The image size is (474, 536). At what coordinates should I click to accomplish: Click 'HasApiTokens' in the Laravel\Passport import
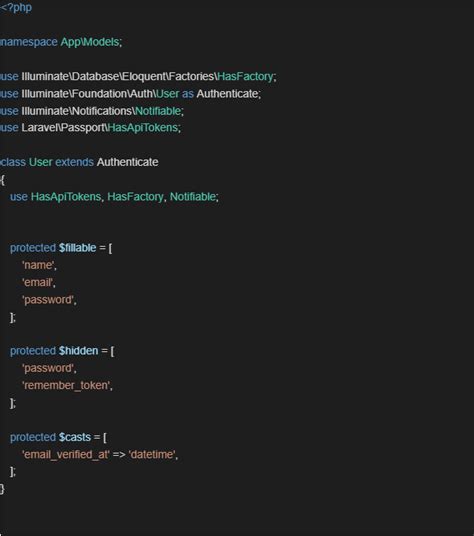tap(143, 128)
